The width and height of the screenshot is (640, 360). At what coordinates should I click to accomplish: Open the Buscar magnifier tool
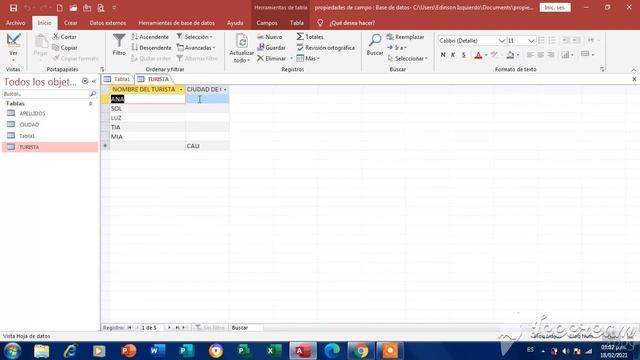(x=375, y=44)
